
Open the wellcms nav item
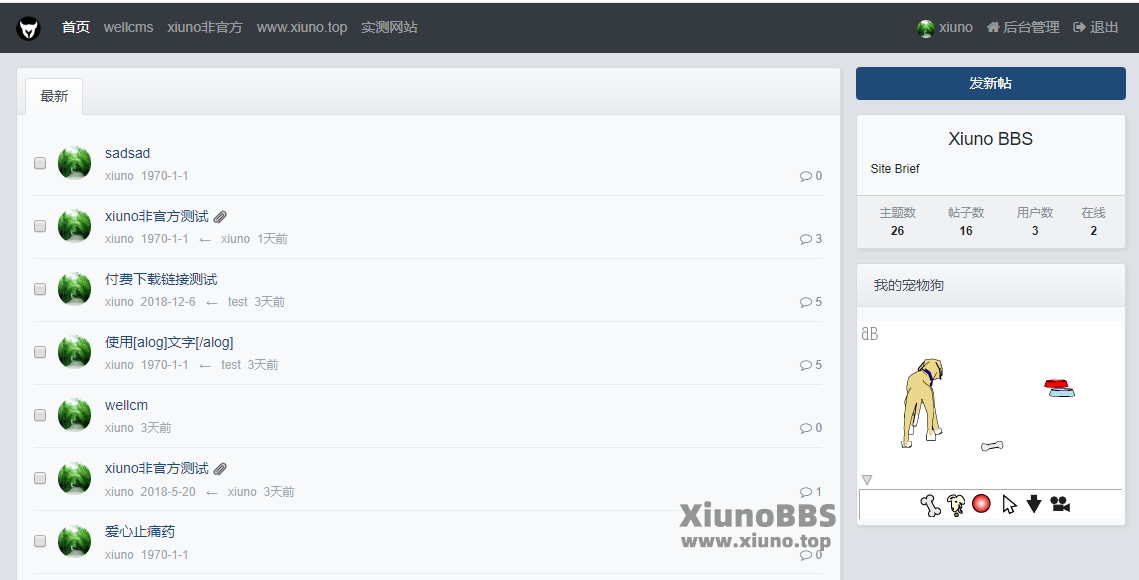tap(129, 28)
